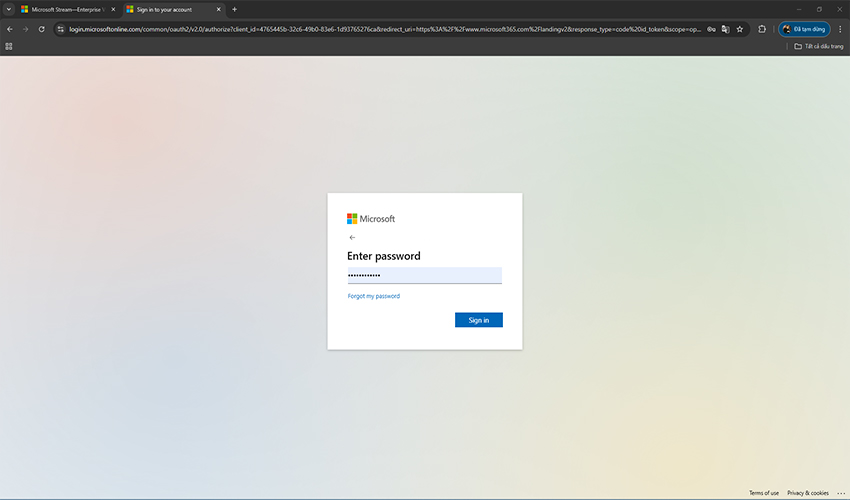
Task: Open the Chrome profile button
Action: pyautogui.click(x=804, y=29)
